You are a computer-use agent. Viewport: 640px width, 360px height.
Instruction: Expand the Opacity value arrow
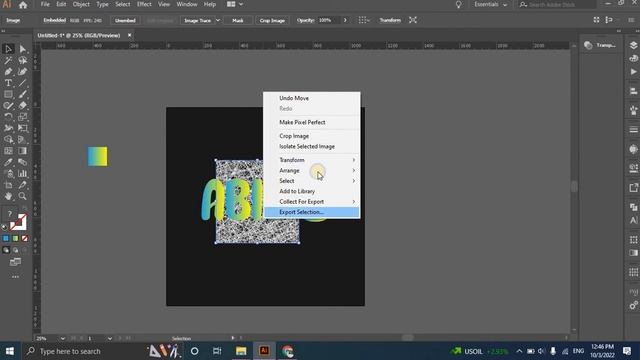pos(345,20)
